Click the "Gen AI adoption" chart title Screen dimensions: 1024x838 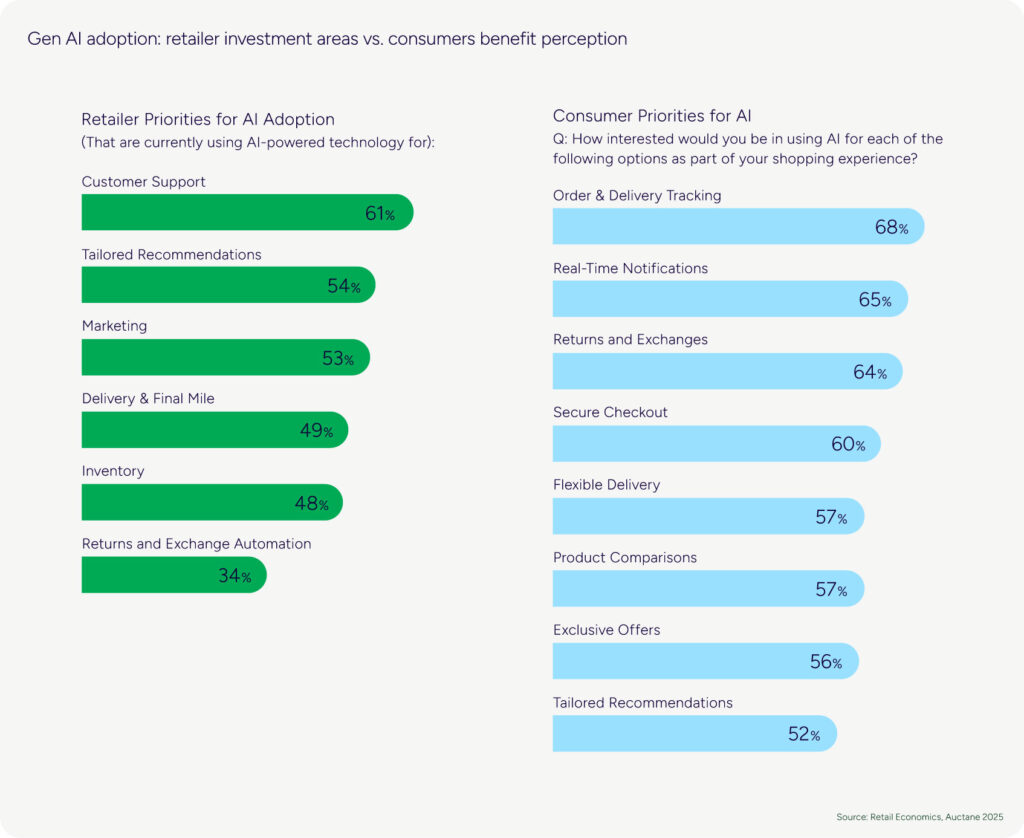(x=327, y=39)
